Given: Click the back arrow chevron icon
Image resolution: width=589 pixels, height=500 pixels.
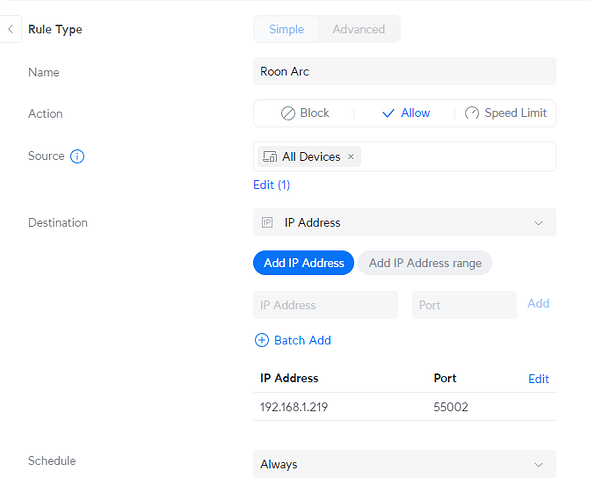Looking at the screenshot, I should click(x=11, y=29).
